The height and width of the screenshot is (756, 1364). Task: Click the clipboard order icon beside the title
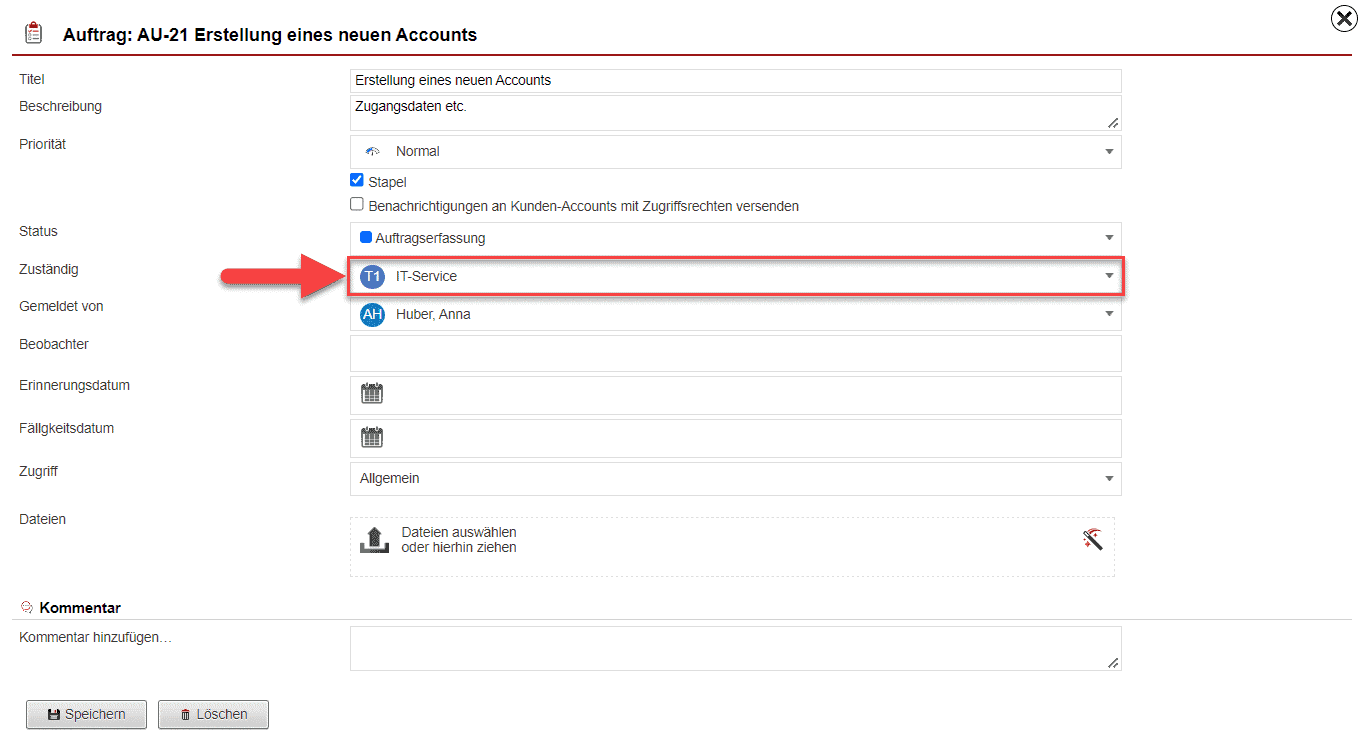(x=34, y=34)
